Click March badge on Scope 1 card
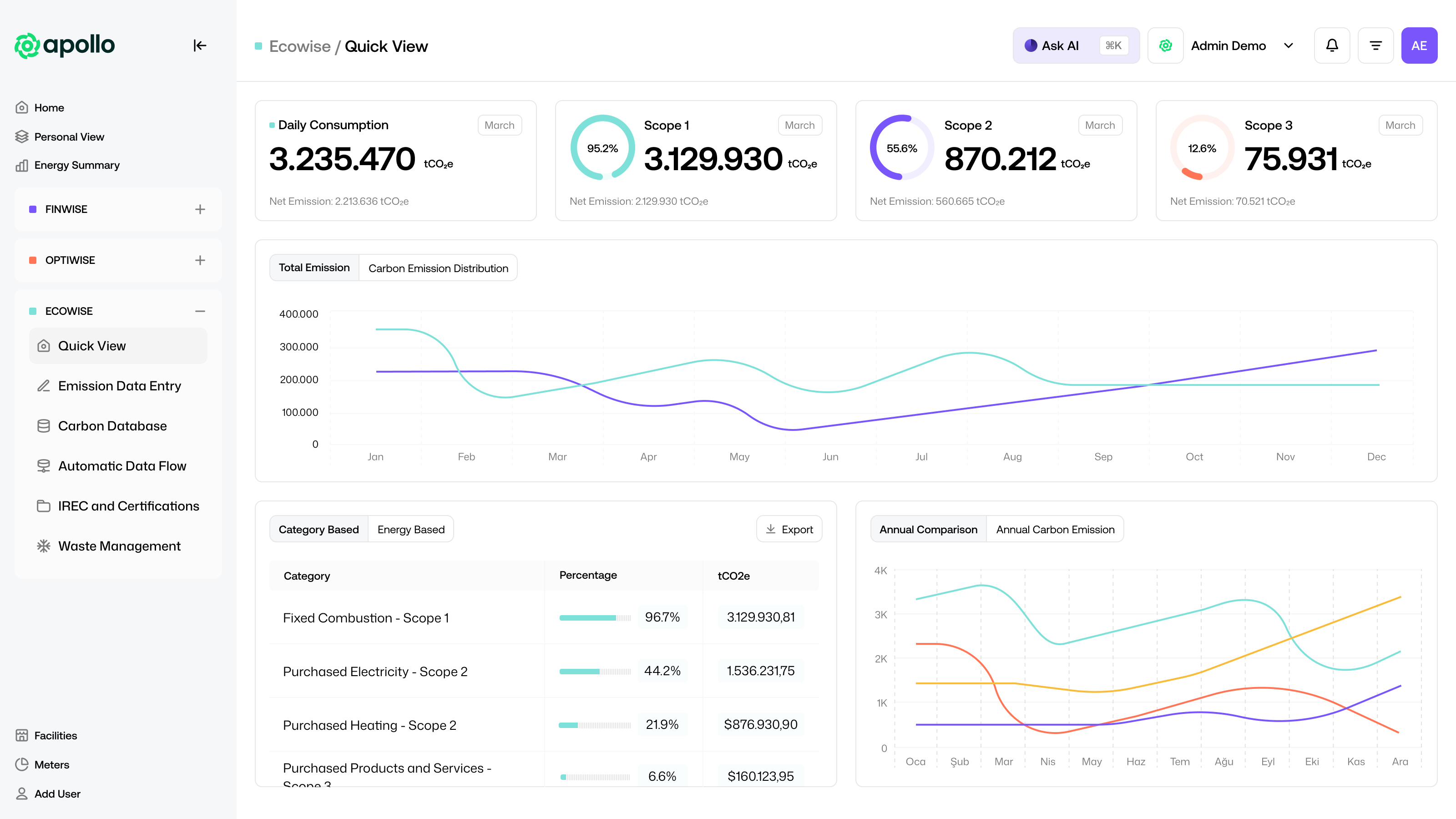The image size is (1456, 819). point(799,125)
